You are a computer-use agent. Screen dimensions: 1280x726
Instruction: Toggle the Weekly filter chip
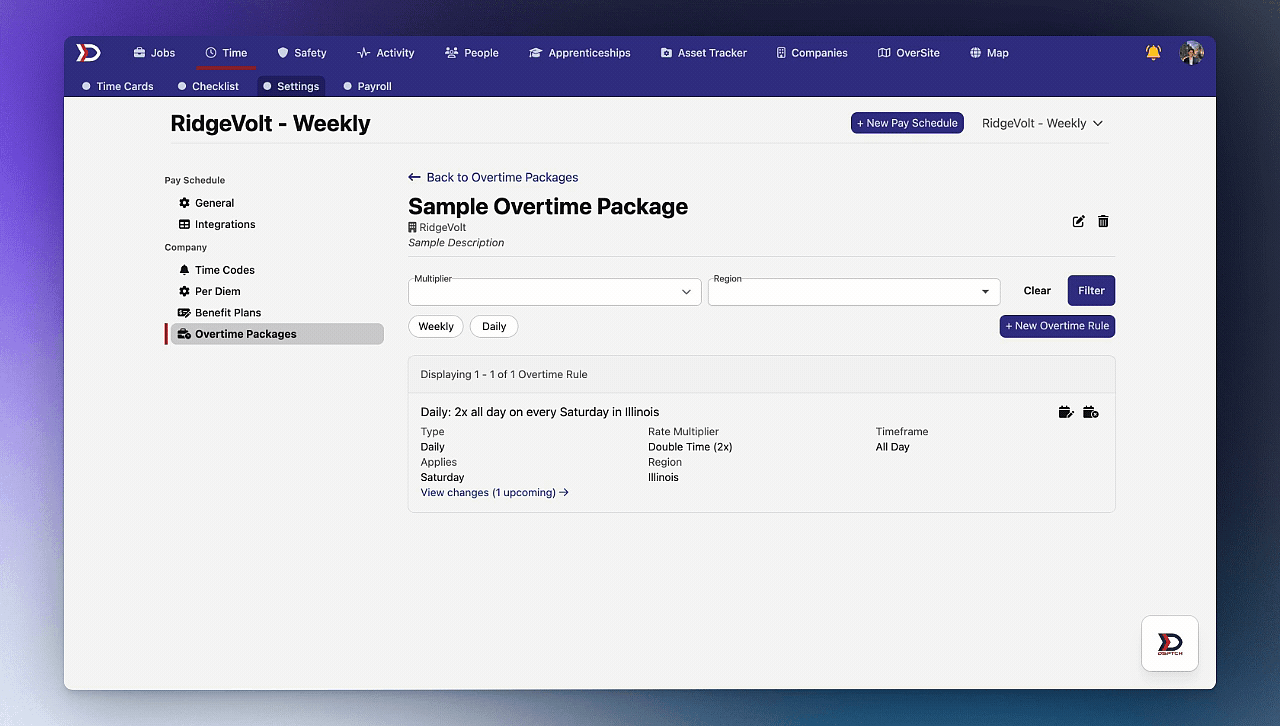[x=436, y=326]
